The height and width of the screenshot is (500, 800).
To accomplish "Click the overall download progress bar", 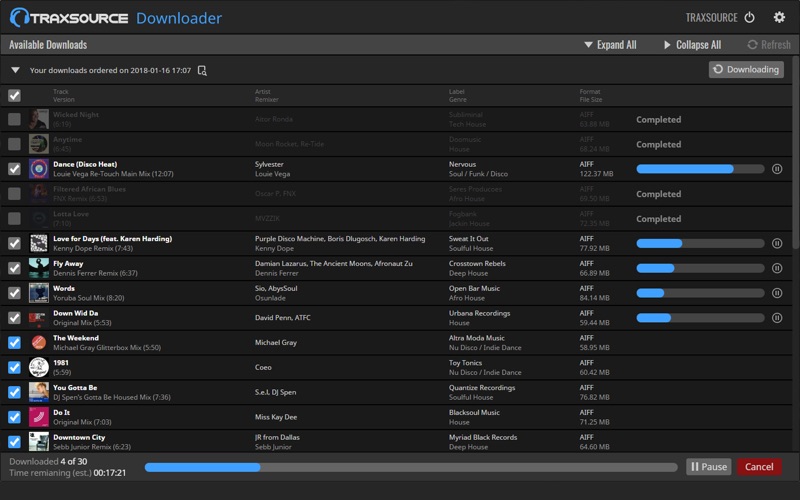I will click(411, 467).
